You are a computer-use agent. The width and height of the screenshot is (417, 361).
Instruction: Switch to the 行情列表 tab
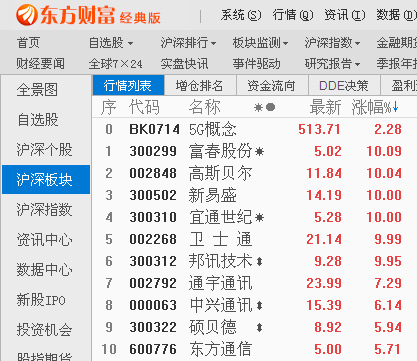click(x=128, y=85)
